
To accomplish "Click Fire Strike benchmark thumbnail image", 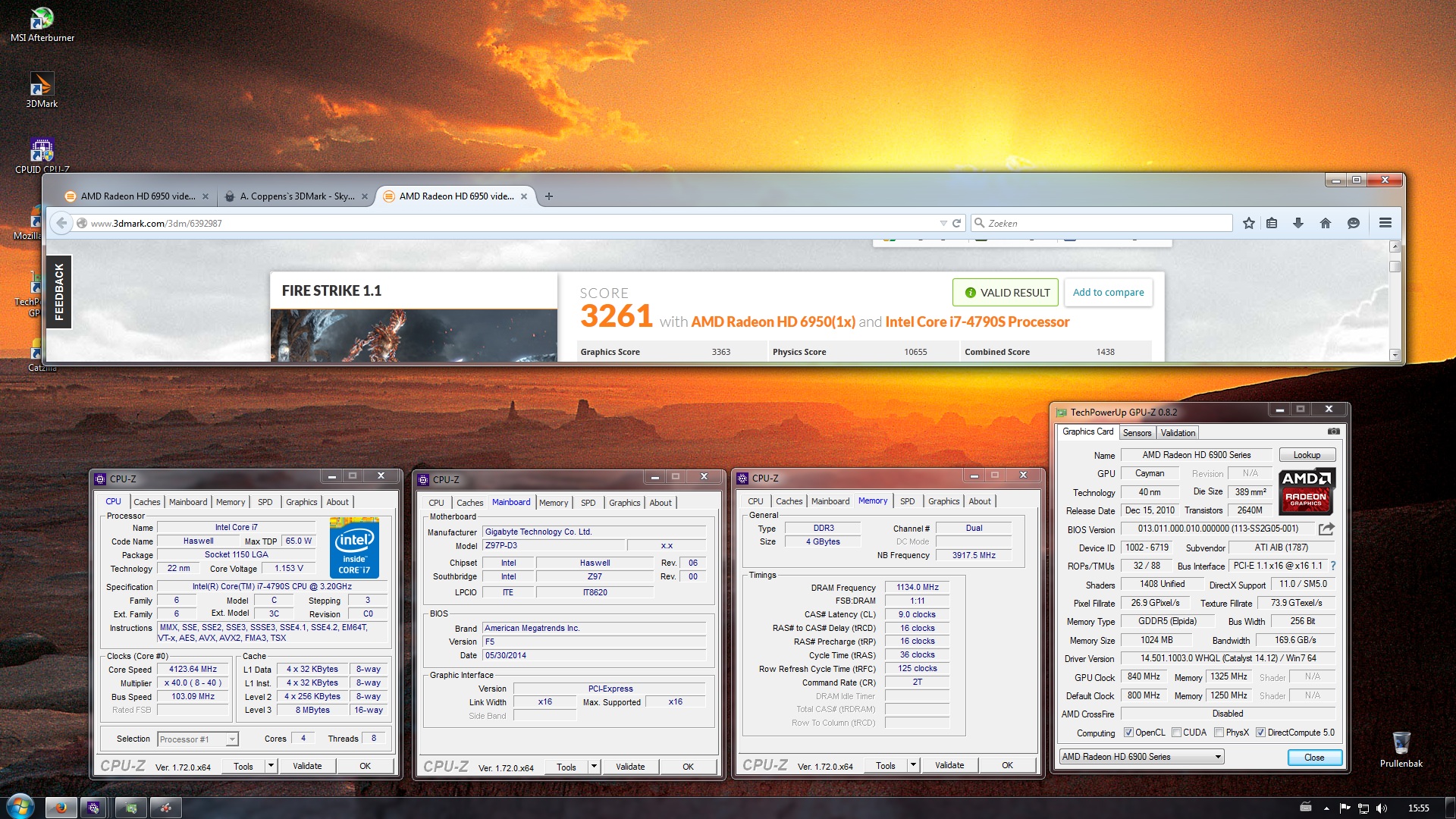I will tap(413, 334).
